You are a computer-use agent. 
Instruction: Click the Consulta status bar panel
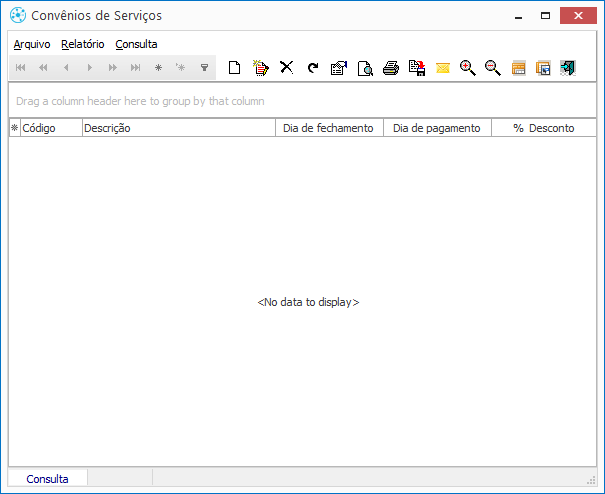[47, 479]
